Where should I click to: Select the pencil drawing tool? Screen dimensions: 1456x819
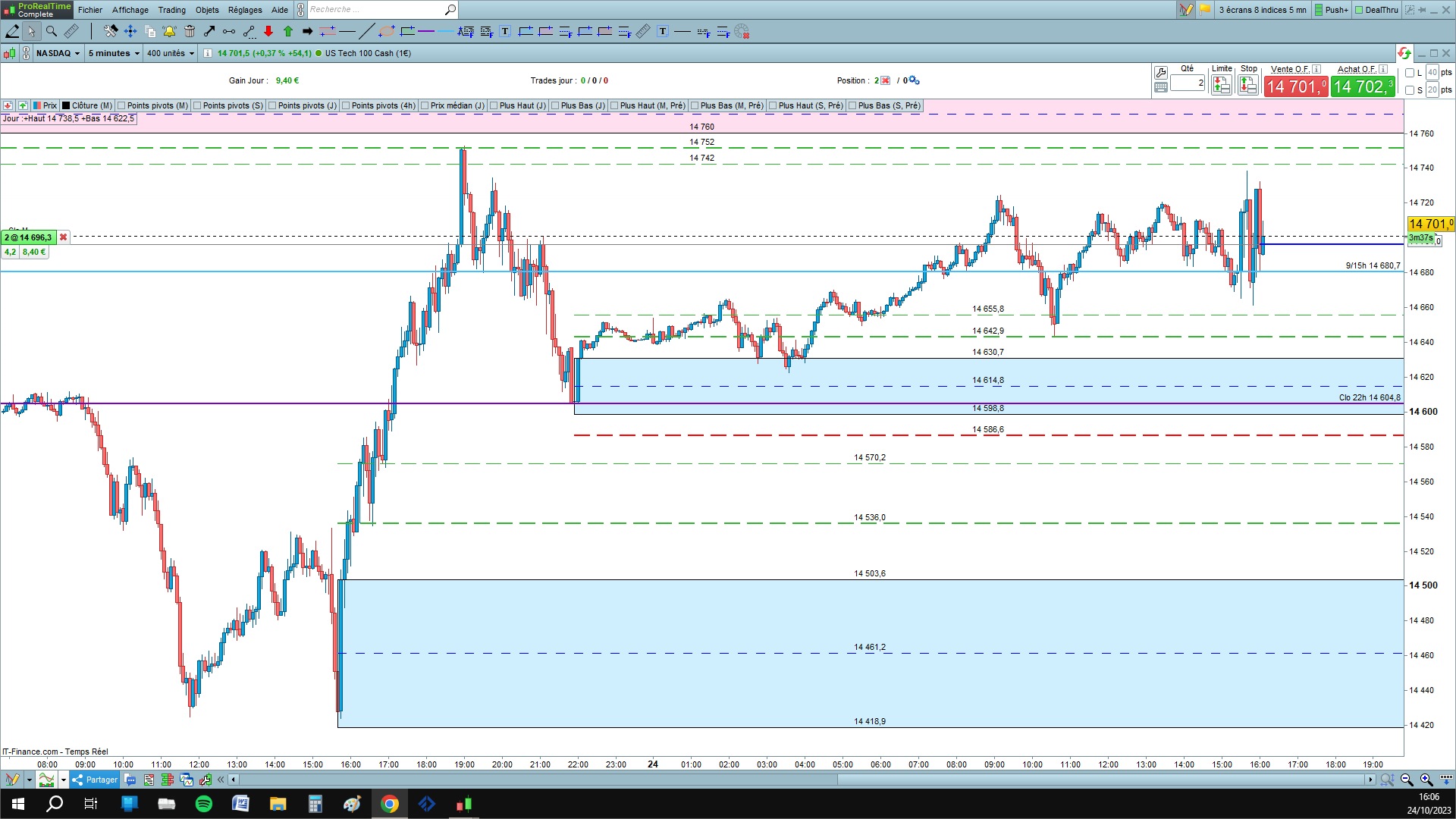(12, 31)
